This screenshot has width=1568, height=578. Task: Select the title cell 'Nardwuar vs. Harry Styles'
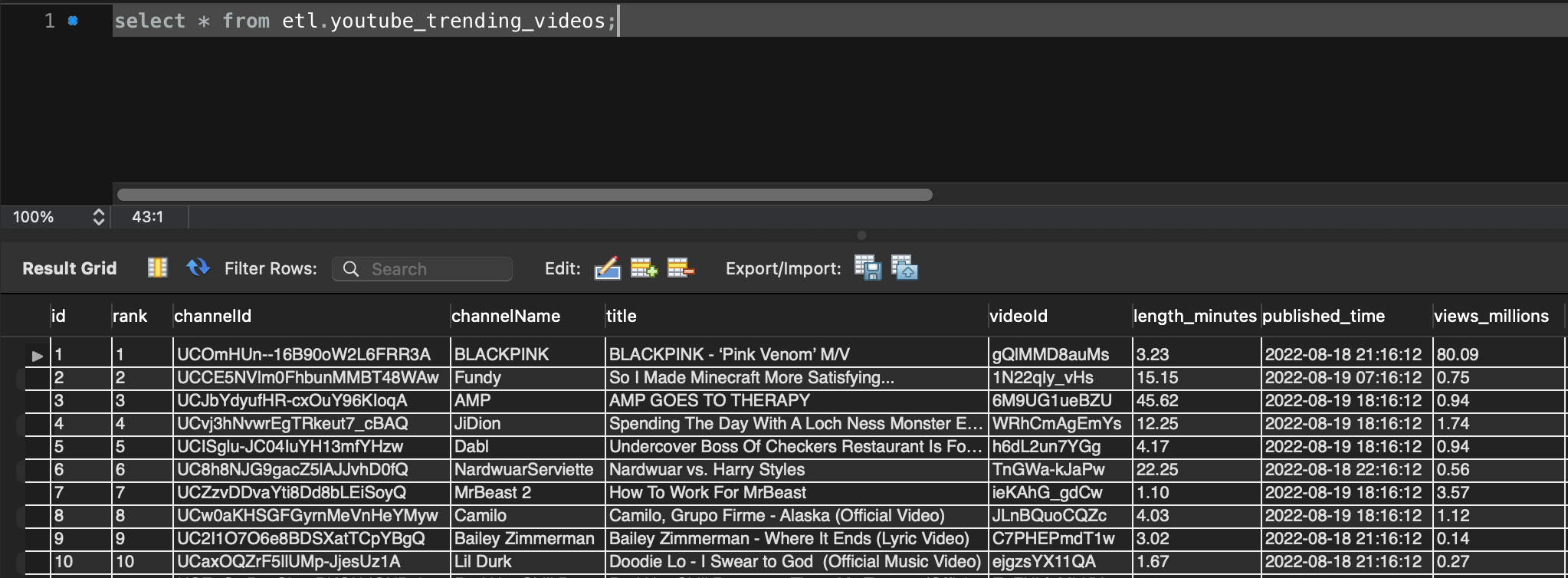click(x=796, y=469)
